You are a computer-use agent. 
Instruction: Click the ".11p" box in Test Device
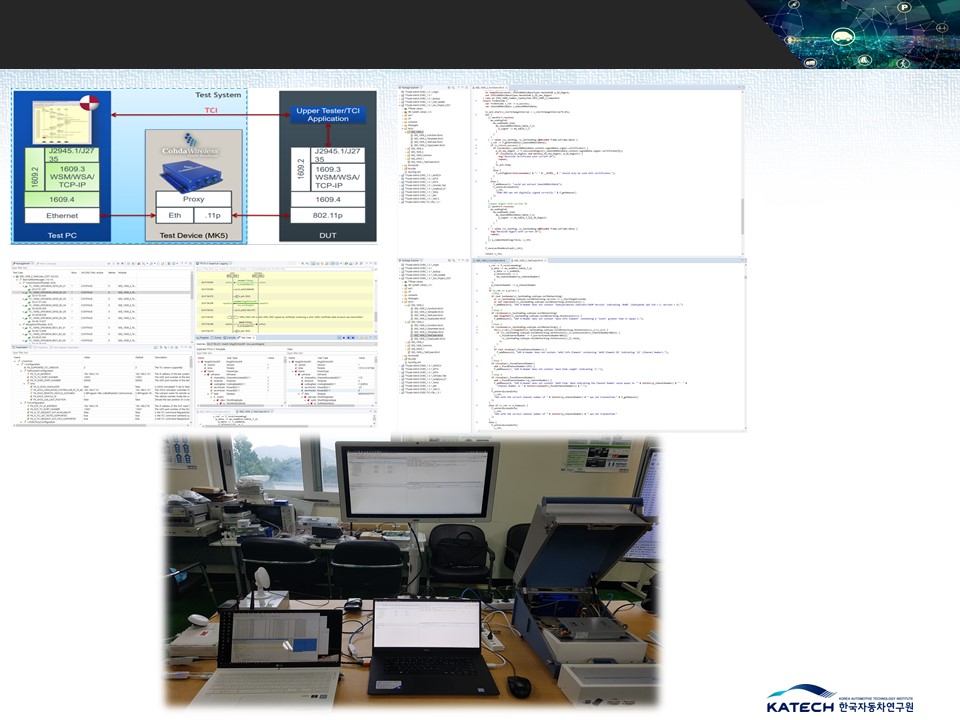click(212, 216)
